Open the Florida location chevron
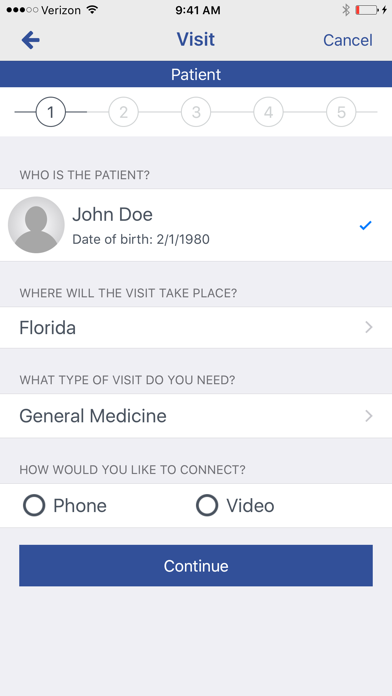Image resolution: width=392 pixels, height=696 pixels. tap(368, 328)
